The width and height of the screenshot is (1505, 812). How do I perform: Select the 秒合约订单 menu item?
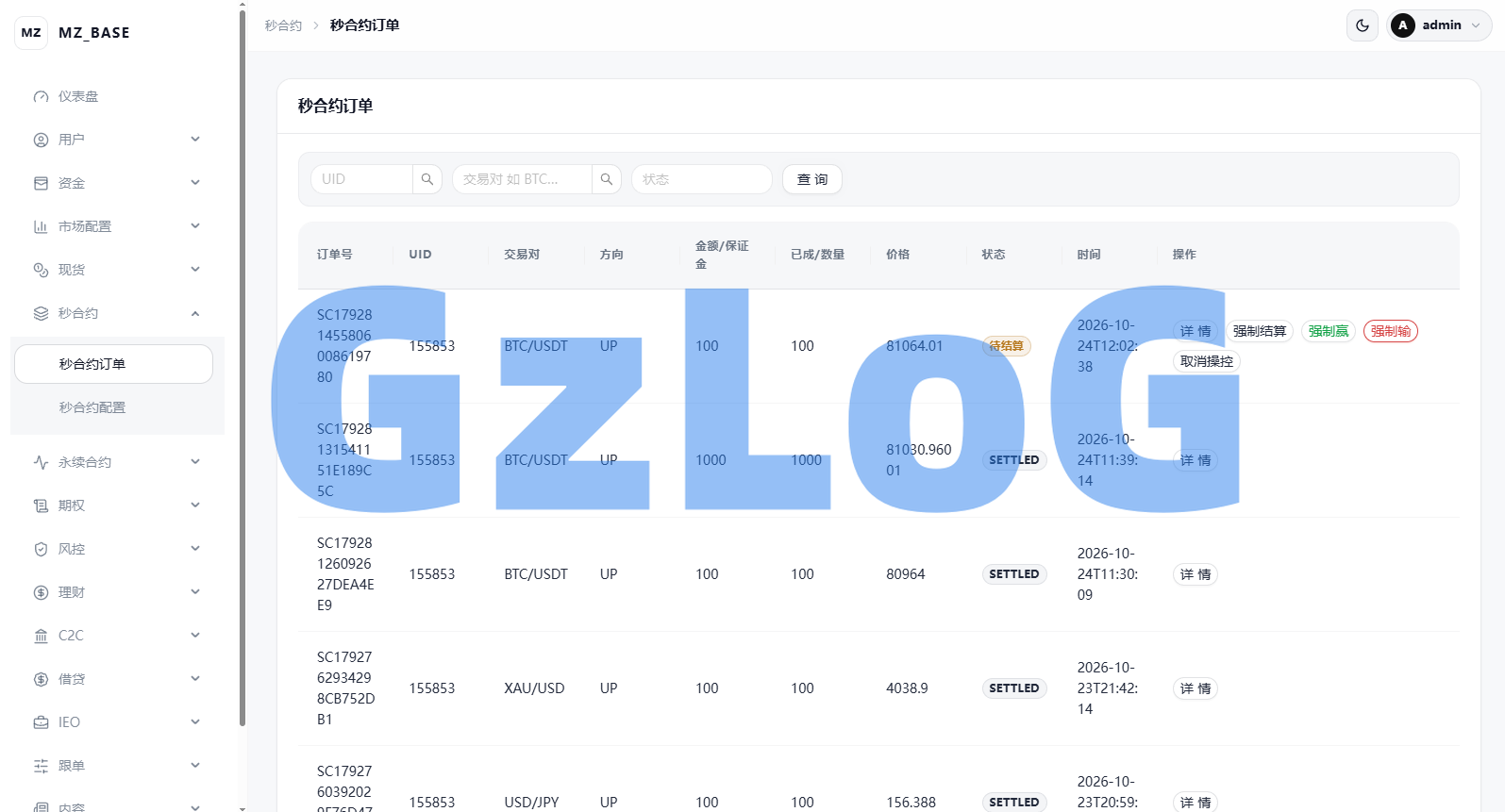pyautogui.click(x=113, y=364)
